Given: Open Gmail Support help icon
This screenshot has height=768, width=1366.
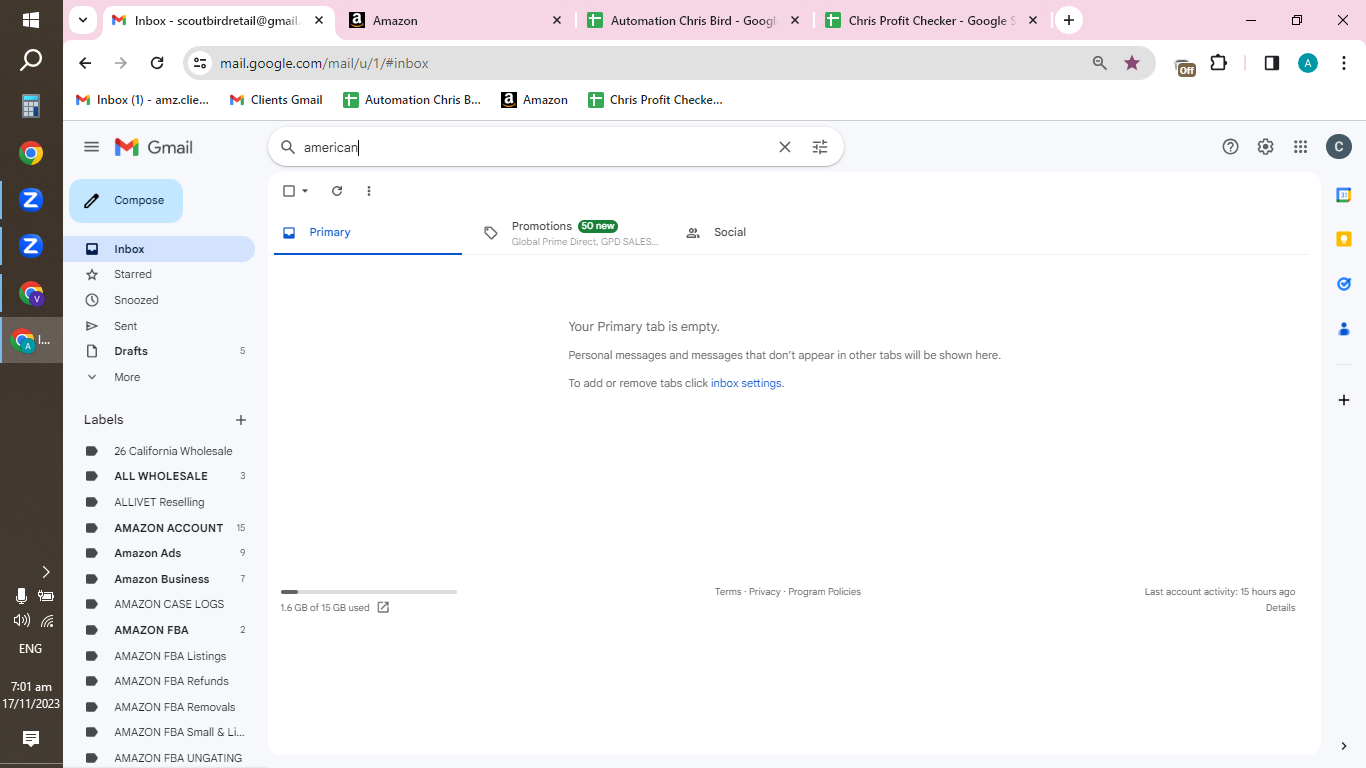Looking at the screenshot, I should 1231,147.
